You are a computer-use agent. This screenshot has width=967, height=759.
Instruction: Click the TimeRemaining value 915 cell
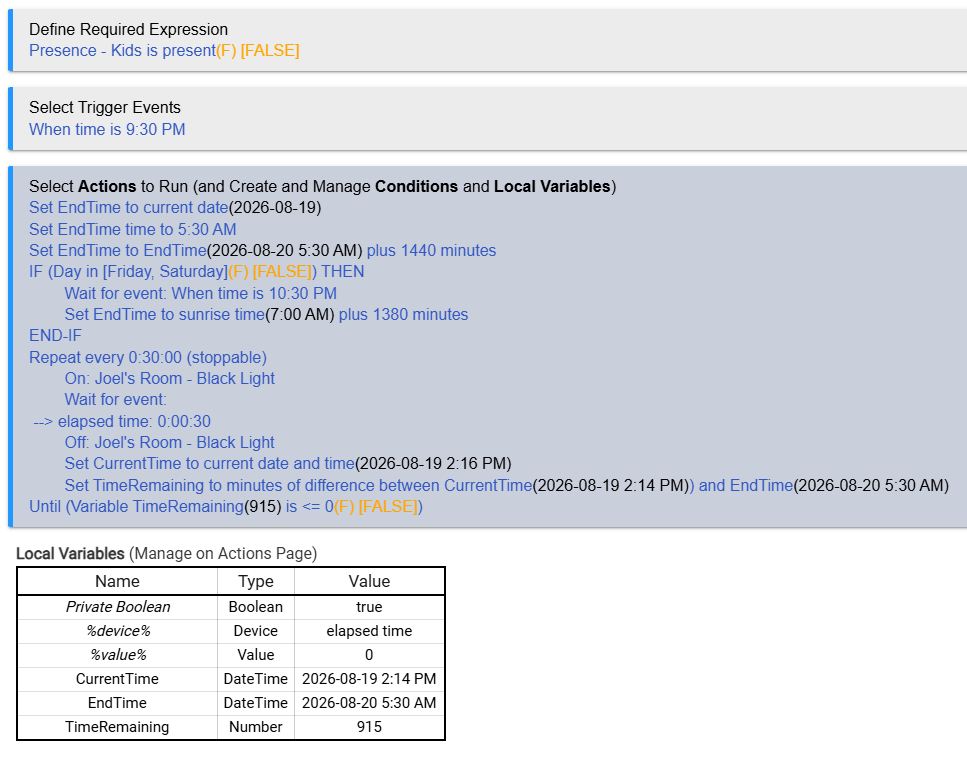pos(369,727)
